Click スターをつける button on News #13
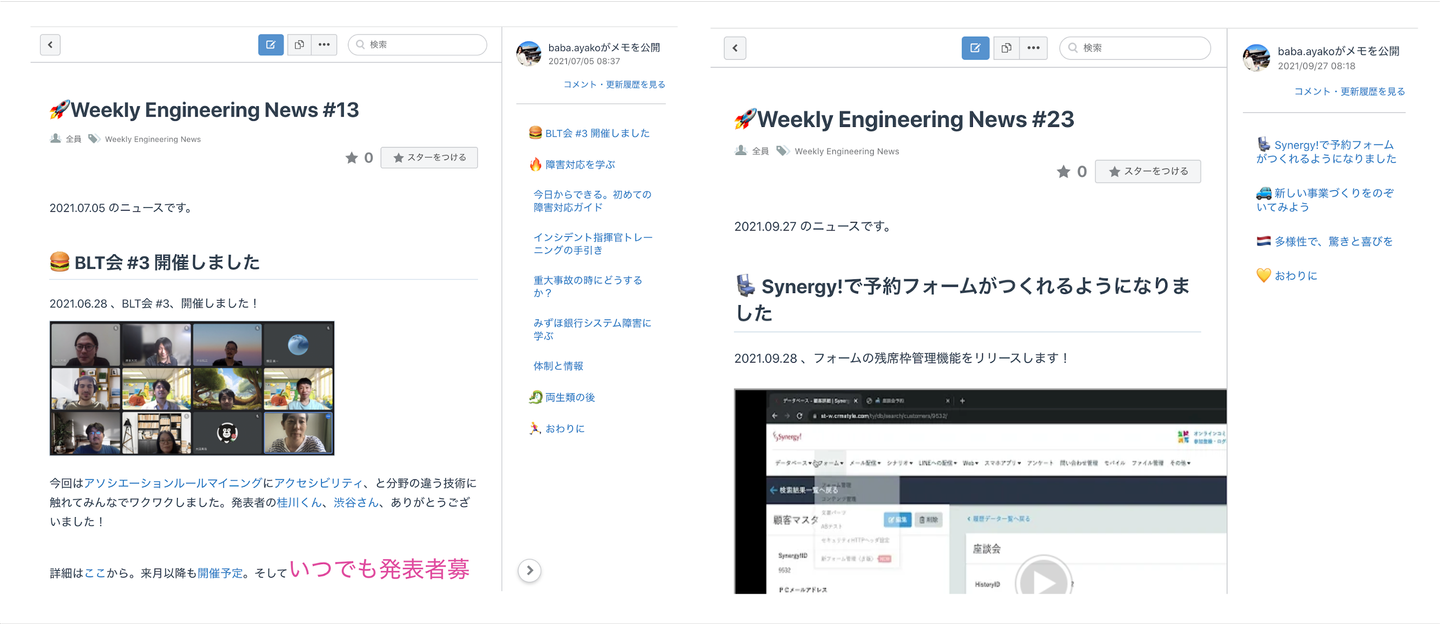The image size is (1440, 625). pyautogui.click(x=429, y=158)
